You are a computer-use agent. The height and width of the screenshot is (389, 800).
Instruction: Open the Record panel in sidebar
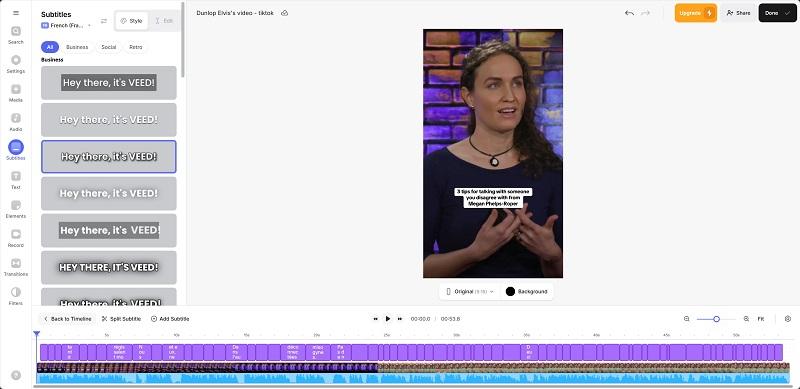(16, 238)
